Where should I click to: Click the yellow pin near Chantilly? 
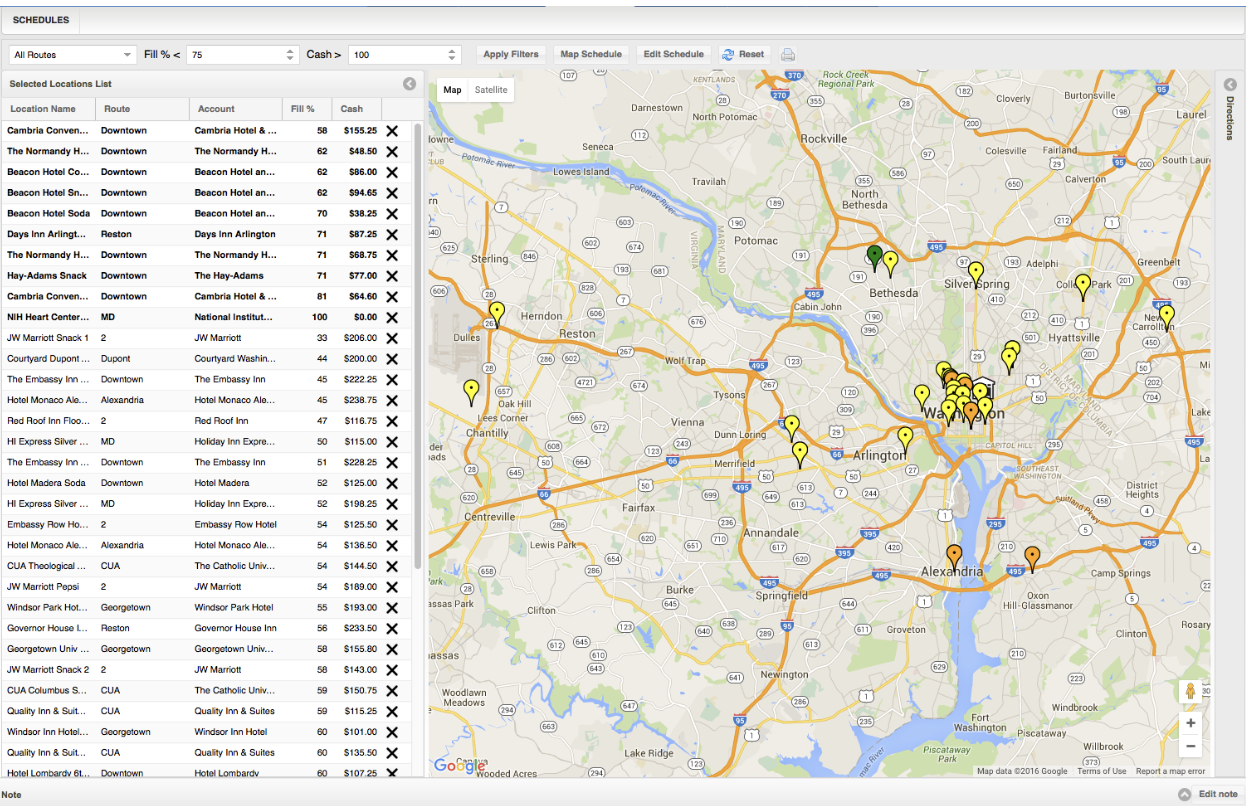[x=471, y=392]
